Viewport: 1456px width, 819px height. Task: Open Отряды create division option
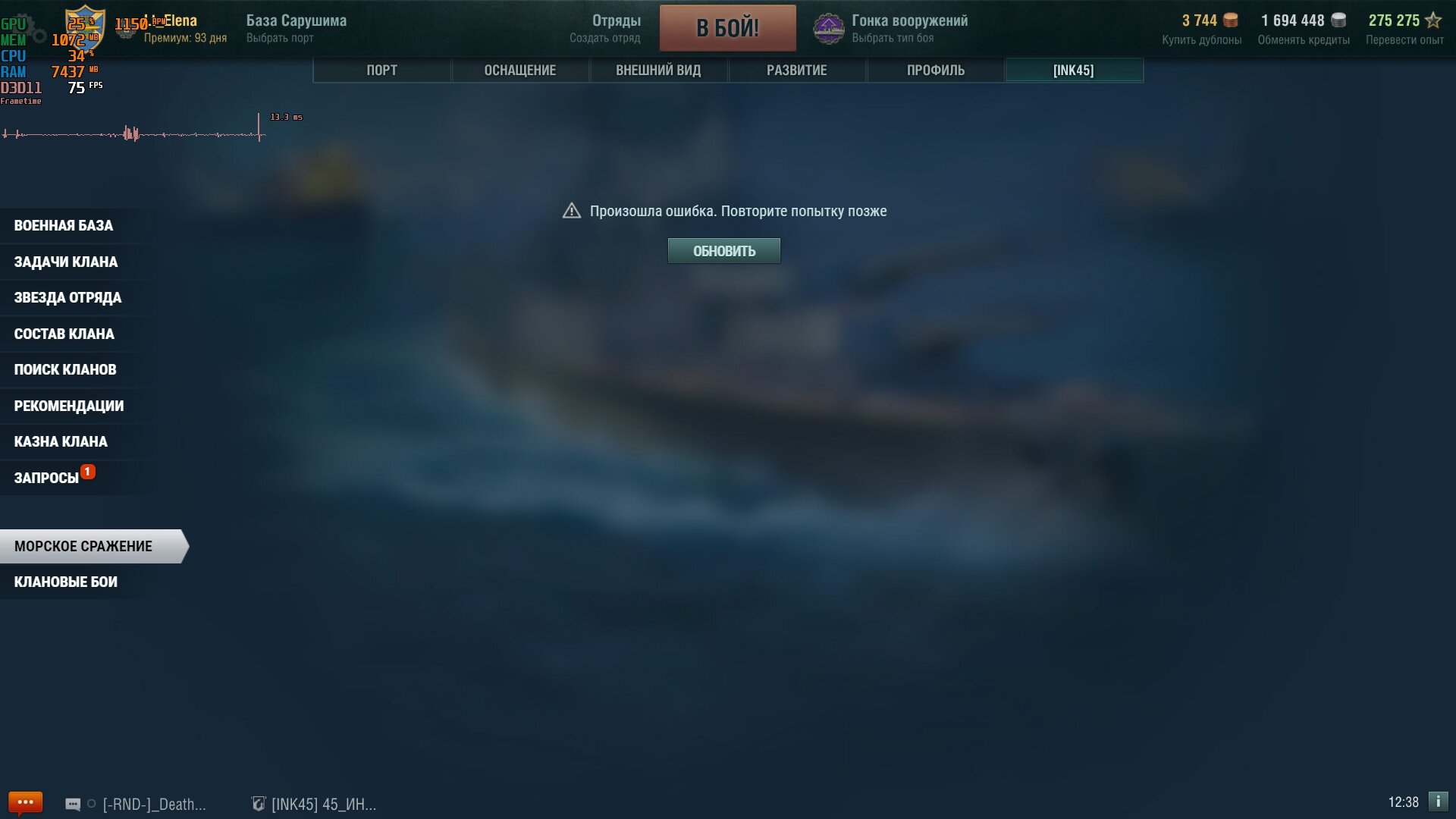[x=605, y=28]
